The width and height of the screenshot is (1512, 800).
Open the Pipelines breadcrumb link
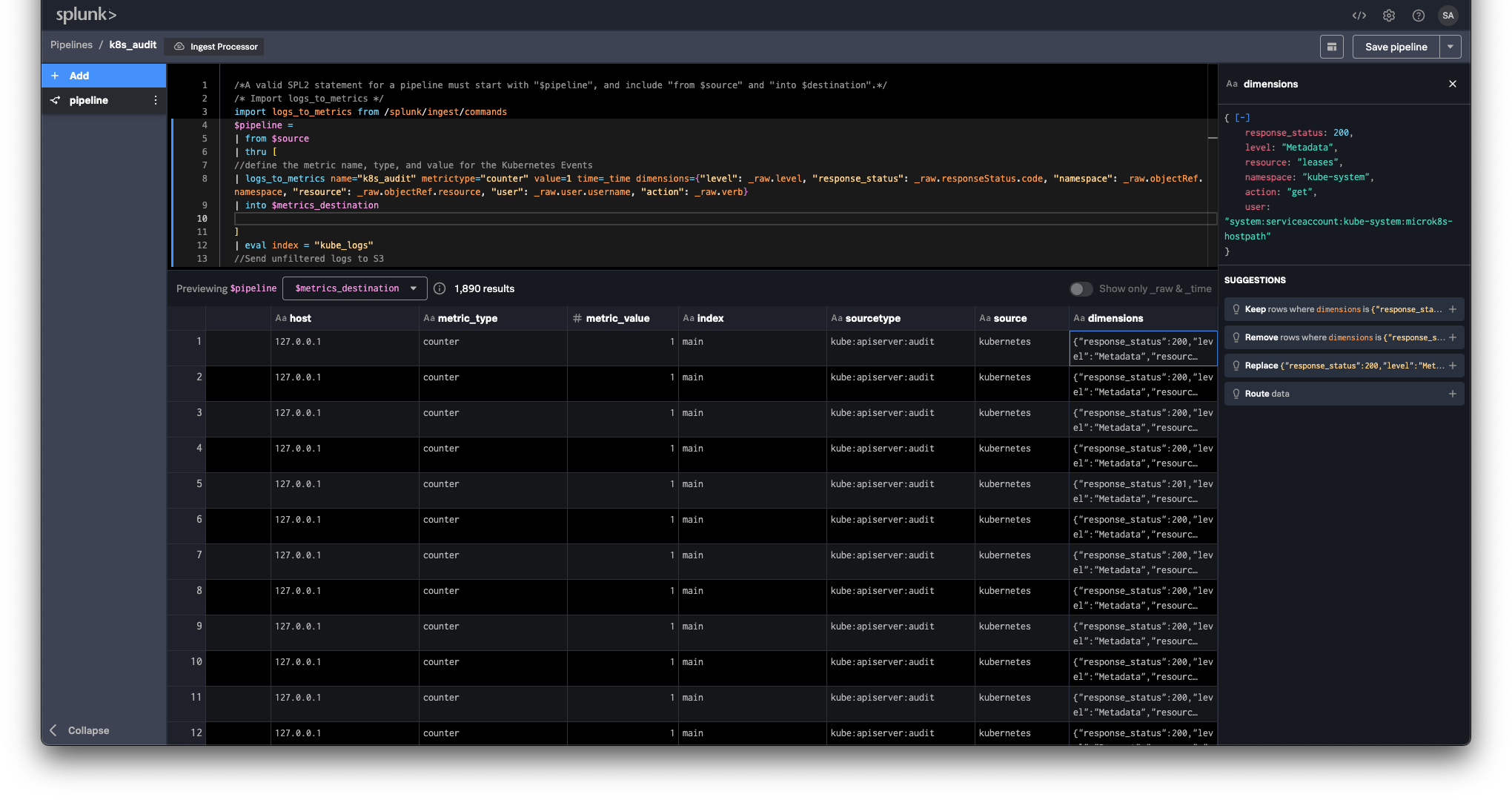pyautogui.click(x=71, y=44)
